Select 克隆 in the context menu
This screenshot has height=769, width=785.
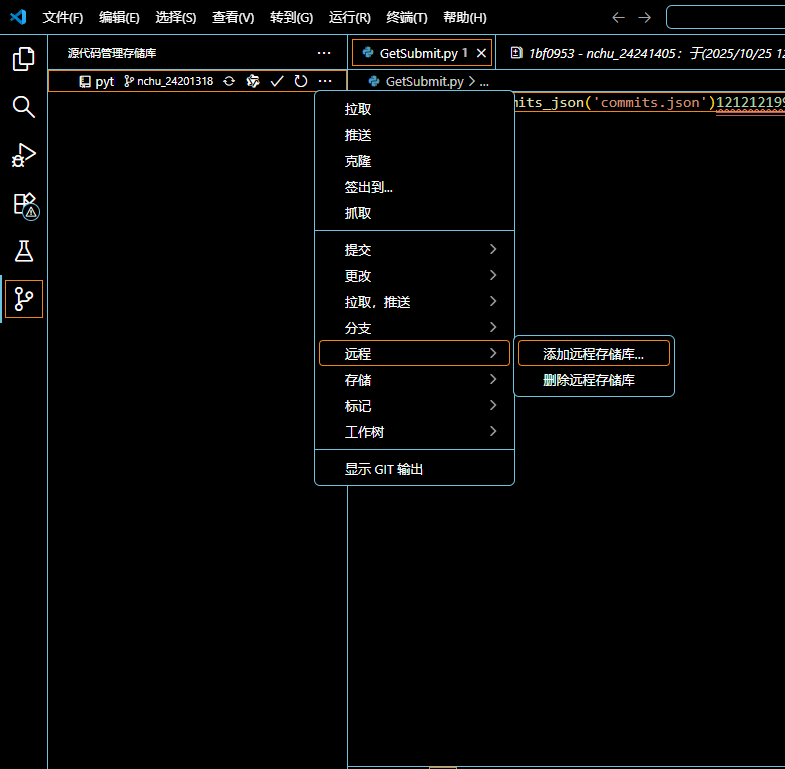(x=415, y=161)
